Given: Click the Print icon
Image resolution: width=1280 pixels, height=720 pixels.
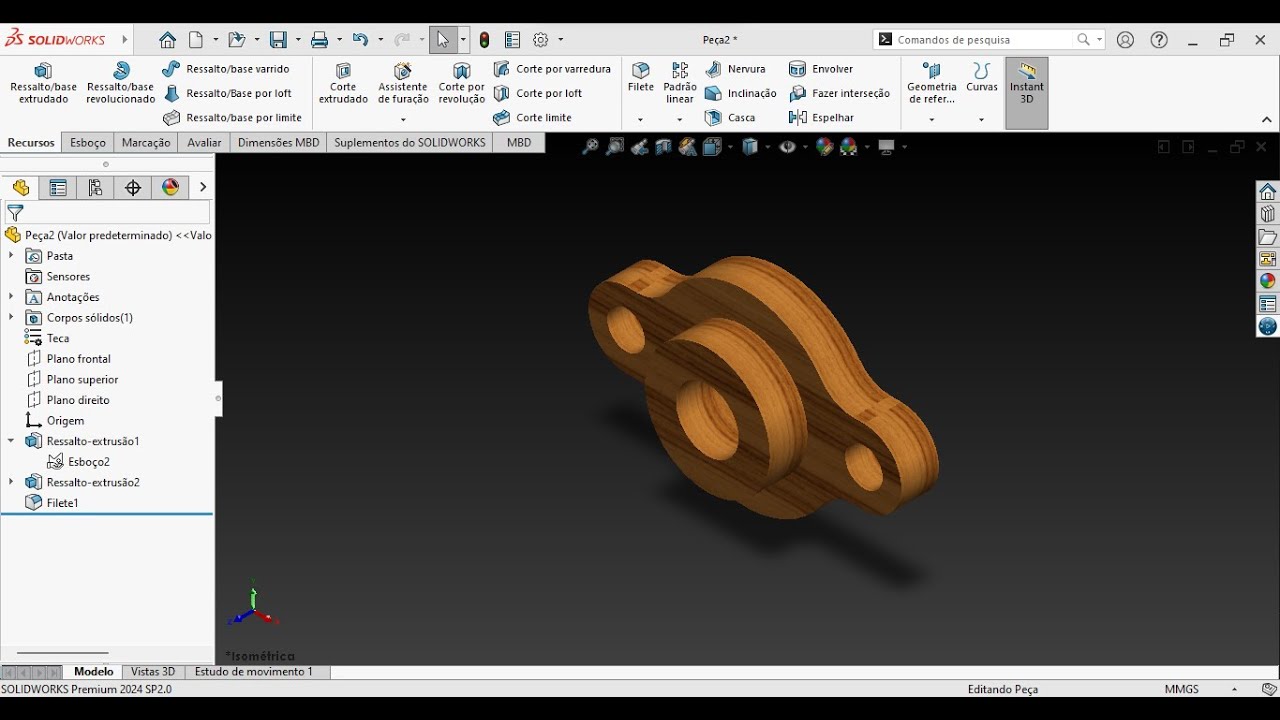Looking at the screenshot, I should tap(319, 40).
